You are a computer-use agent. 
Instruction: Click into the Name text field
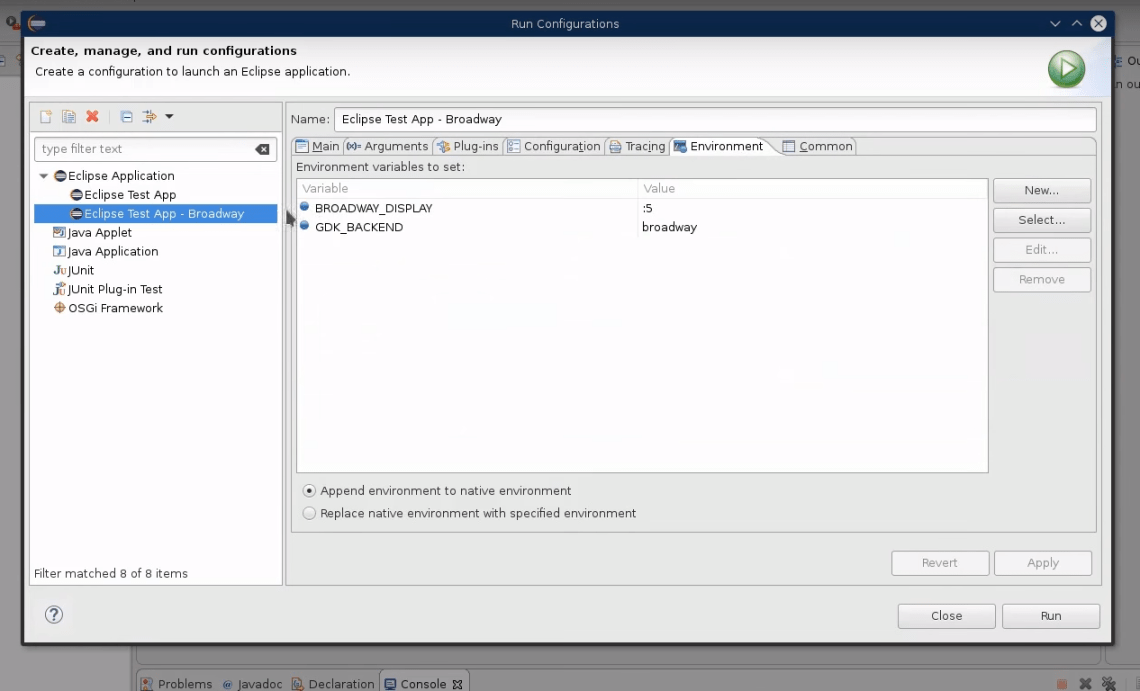[714, 119]
